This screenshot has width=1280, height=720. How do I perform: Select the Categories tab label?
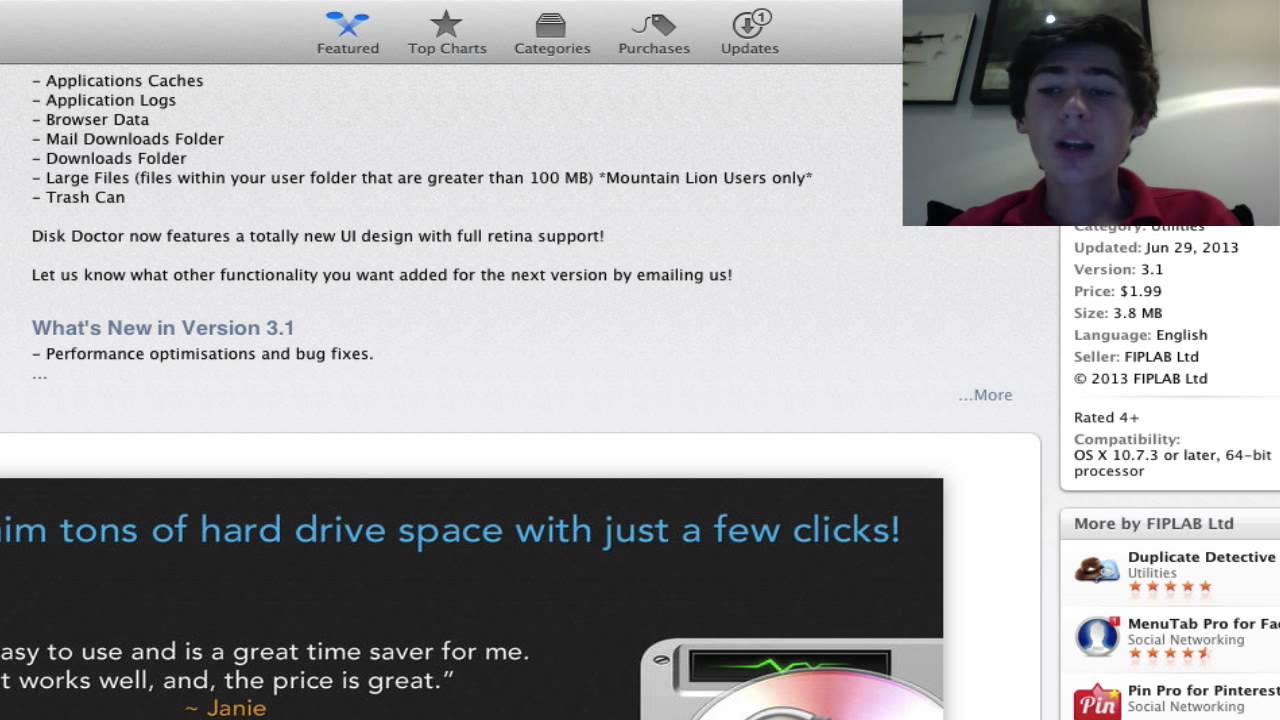[552, 48]
